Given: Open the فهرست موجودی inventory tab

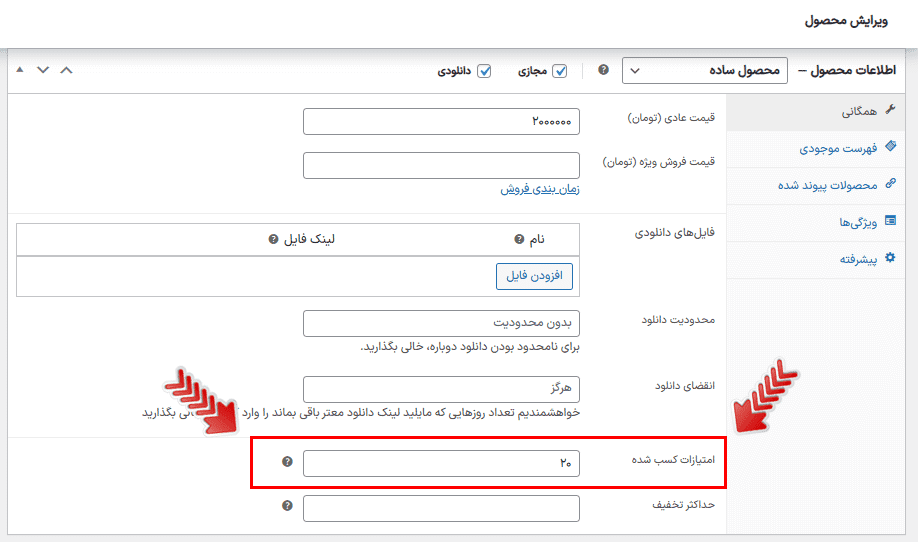Looking at the screenshot, I should click(816, 149).
